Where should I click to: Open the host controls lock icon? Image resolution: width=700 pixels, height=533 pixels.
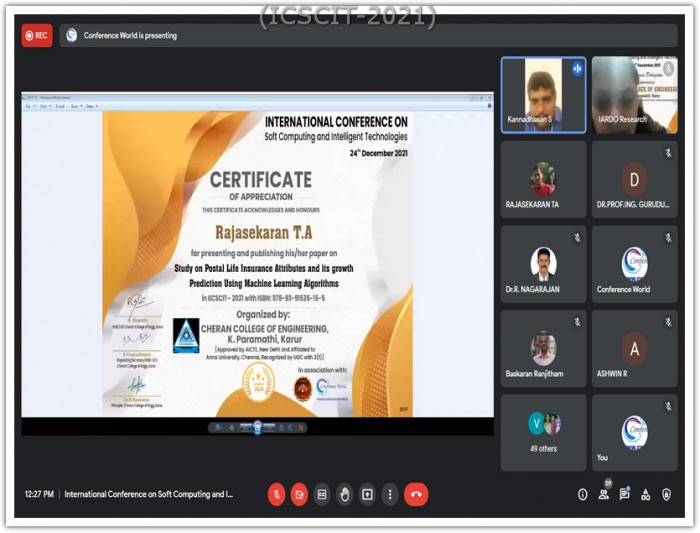pos(666,494)
